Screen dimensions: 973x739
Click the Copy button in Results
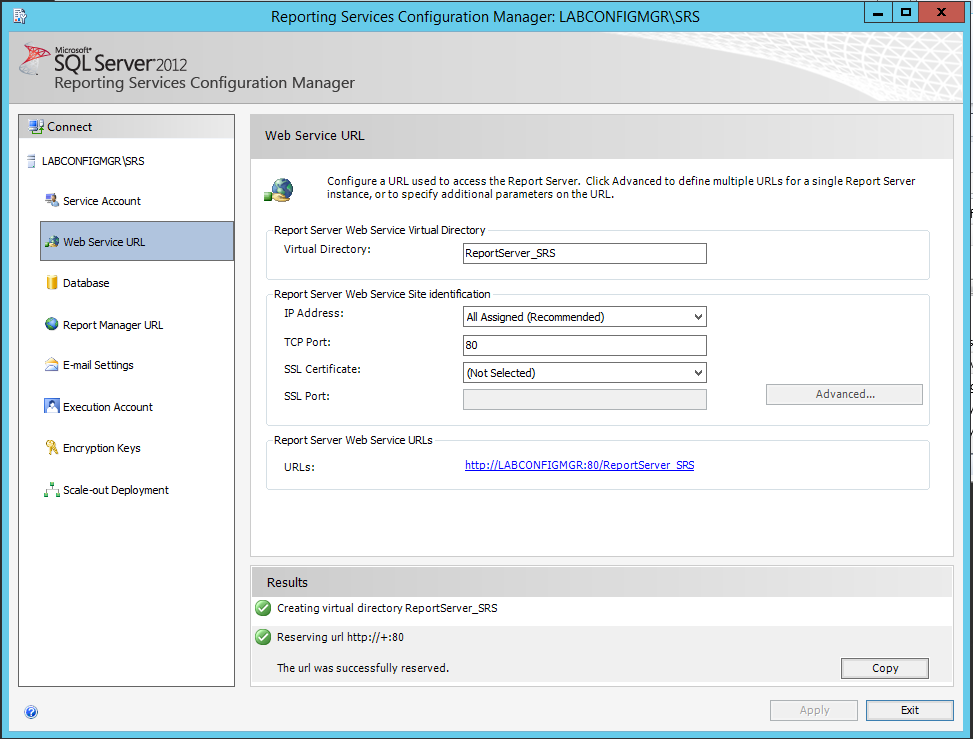tap(885, 668)
